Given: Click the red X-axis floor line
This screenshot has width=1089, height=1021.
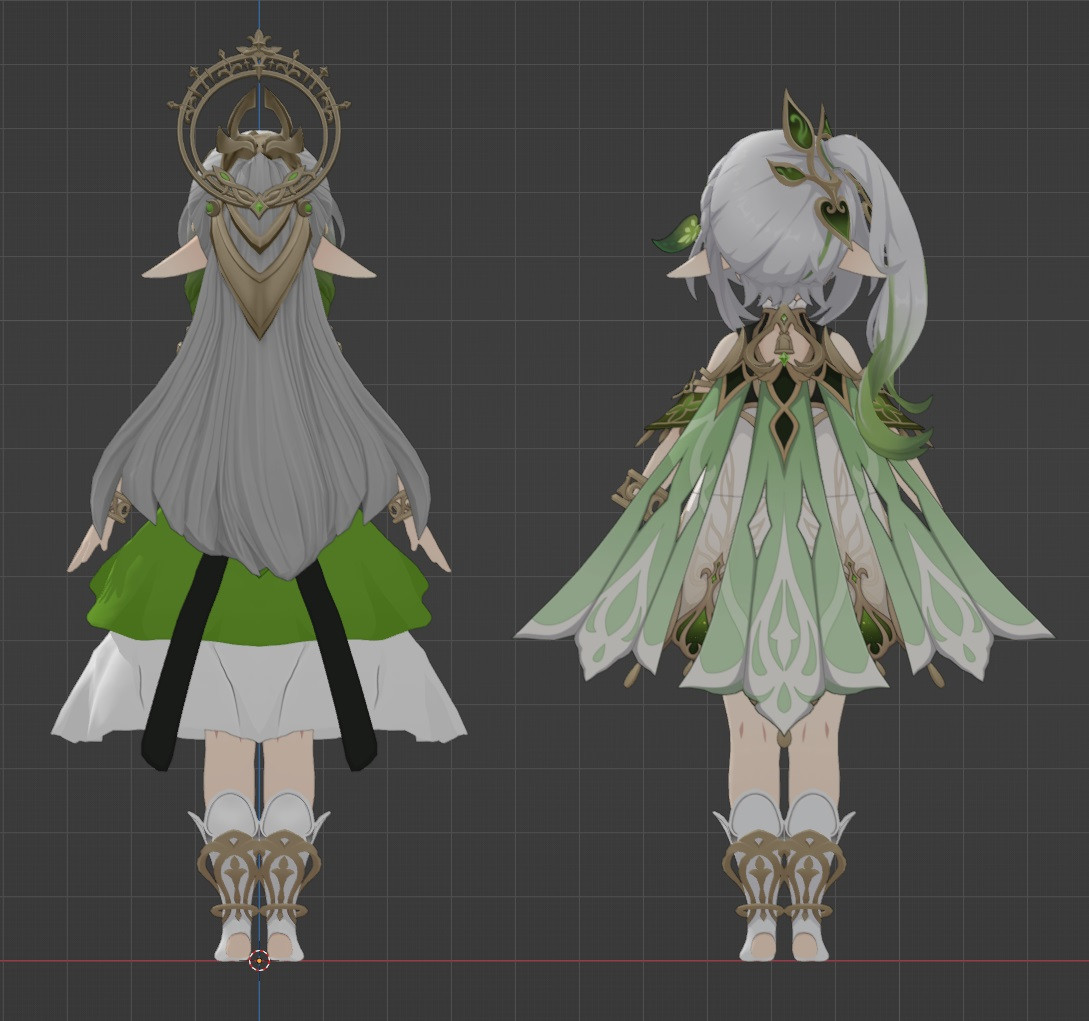Looking at the screenshot, I should (x=600, y=960).
